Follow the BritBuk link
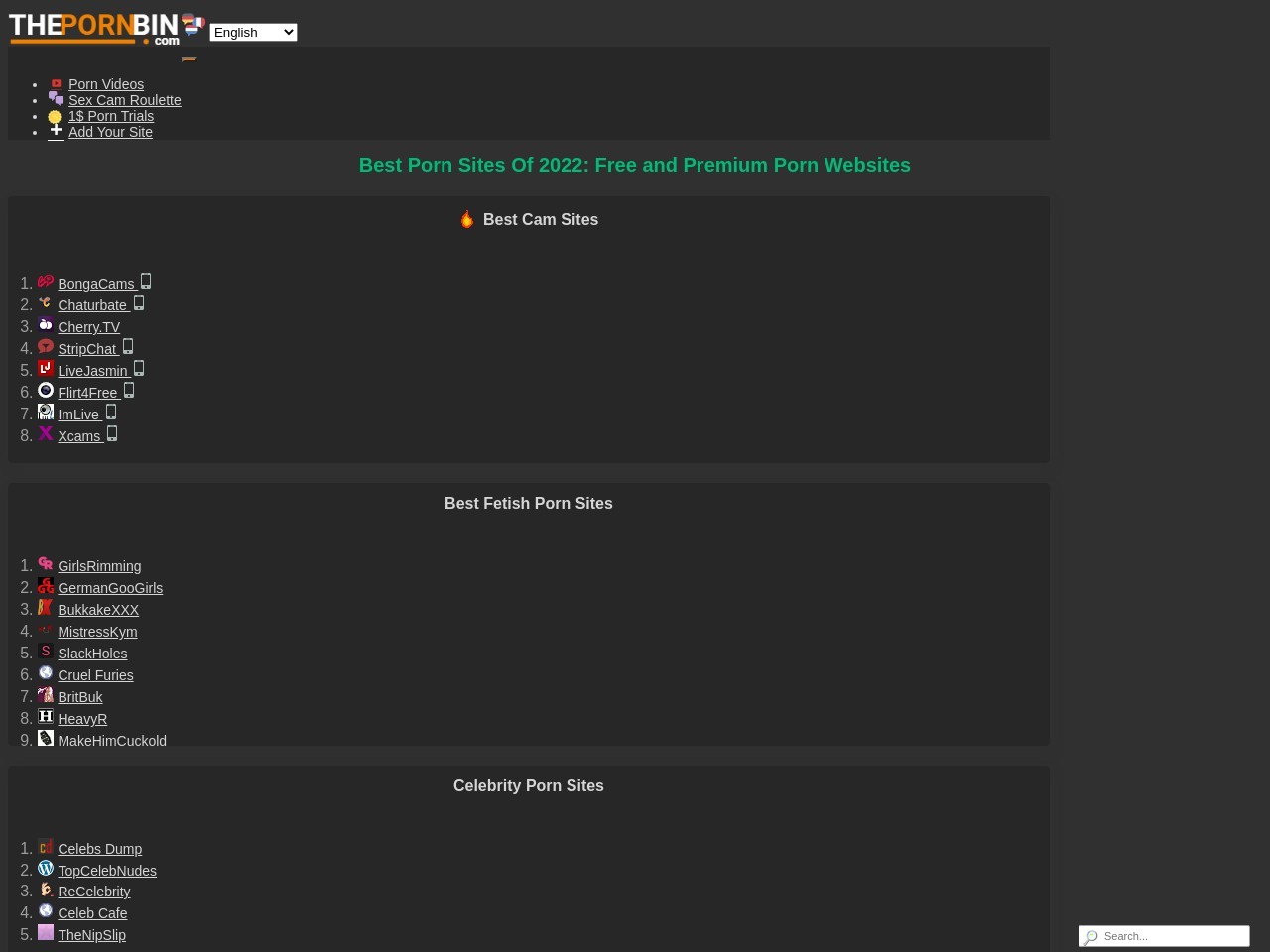The image size is (1270, 952). click(x=80, y=697)
